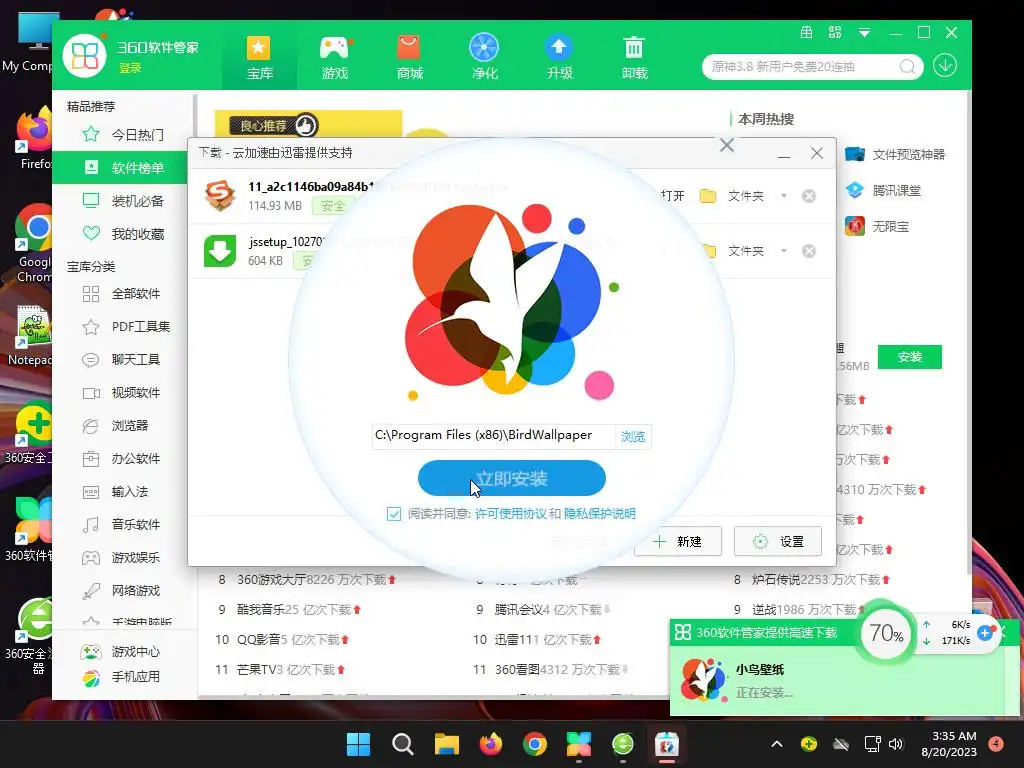The image size is (1024, 768).
Task: Expand the title bar dropdown menu arrow
Action: [x=864, y=33]
